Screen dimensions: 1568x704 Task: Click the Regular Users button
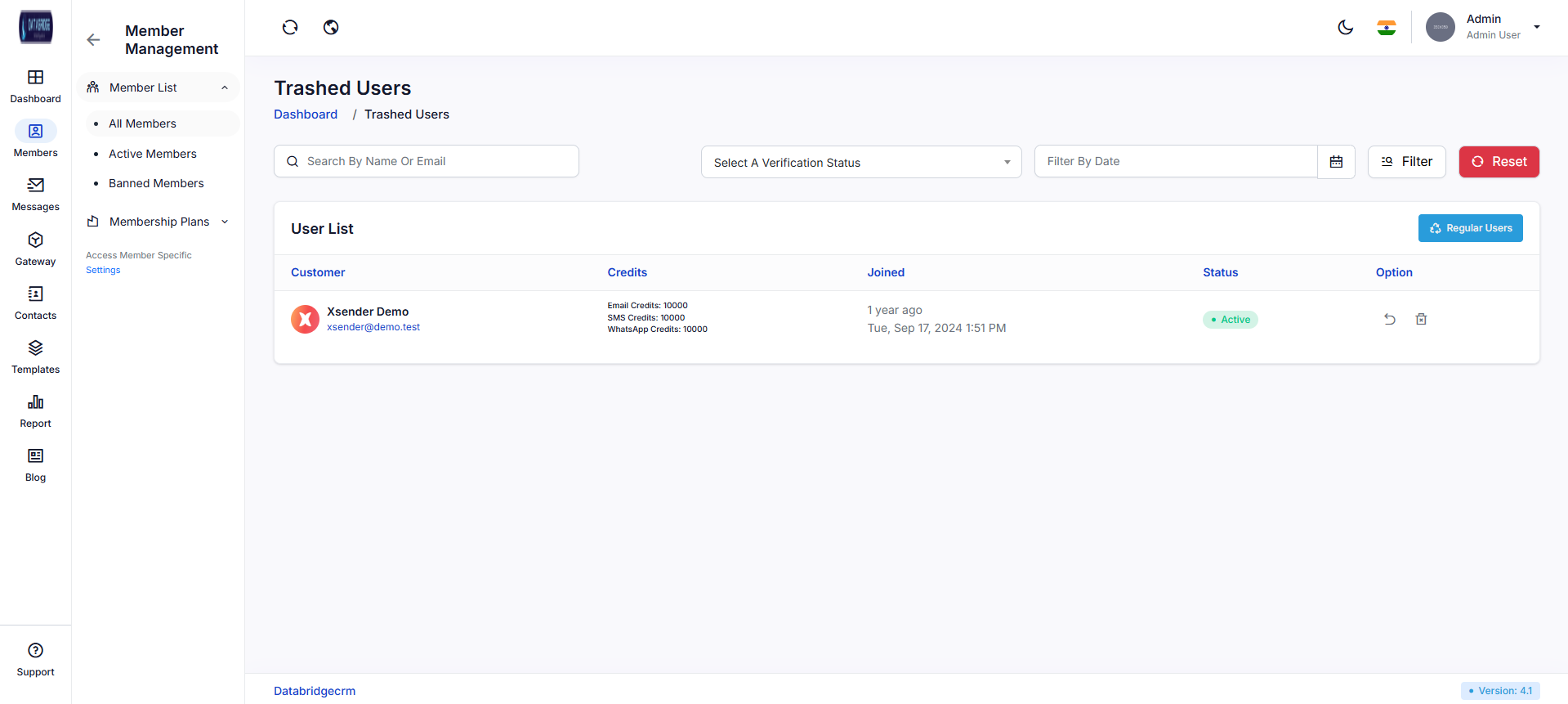pos(1470,228)
